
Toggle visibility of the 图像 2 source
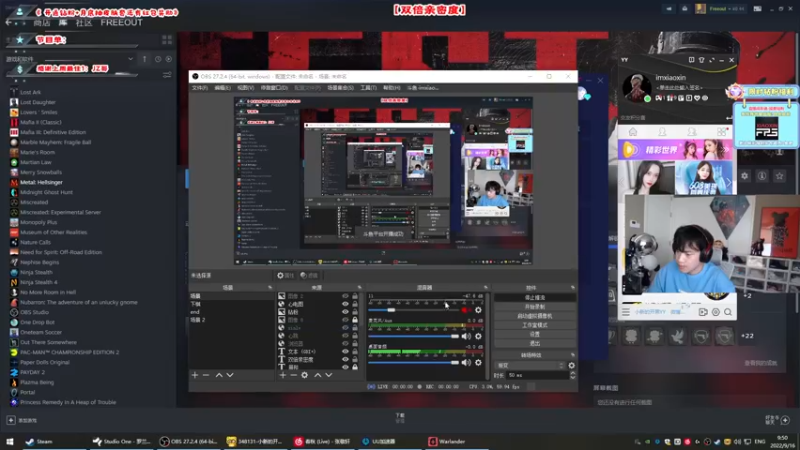pos(345,296)
